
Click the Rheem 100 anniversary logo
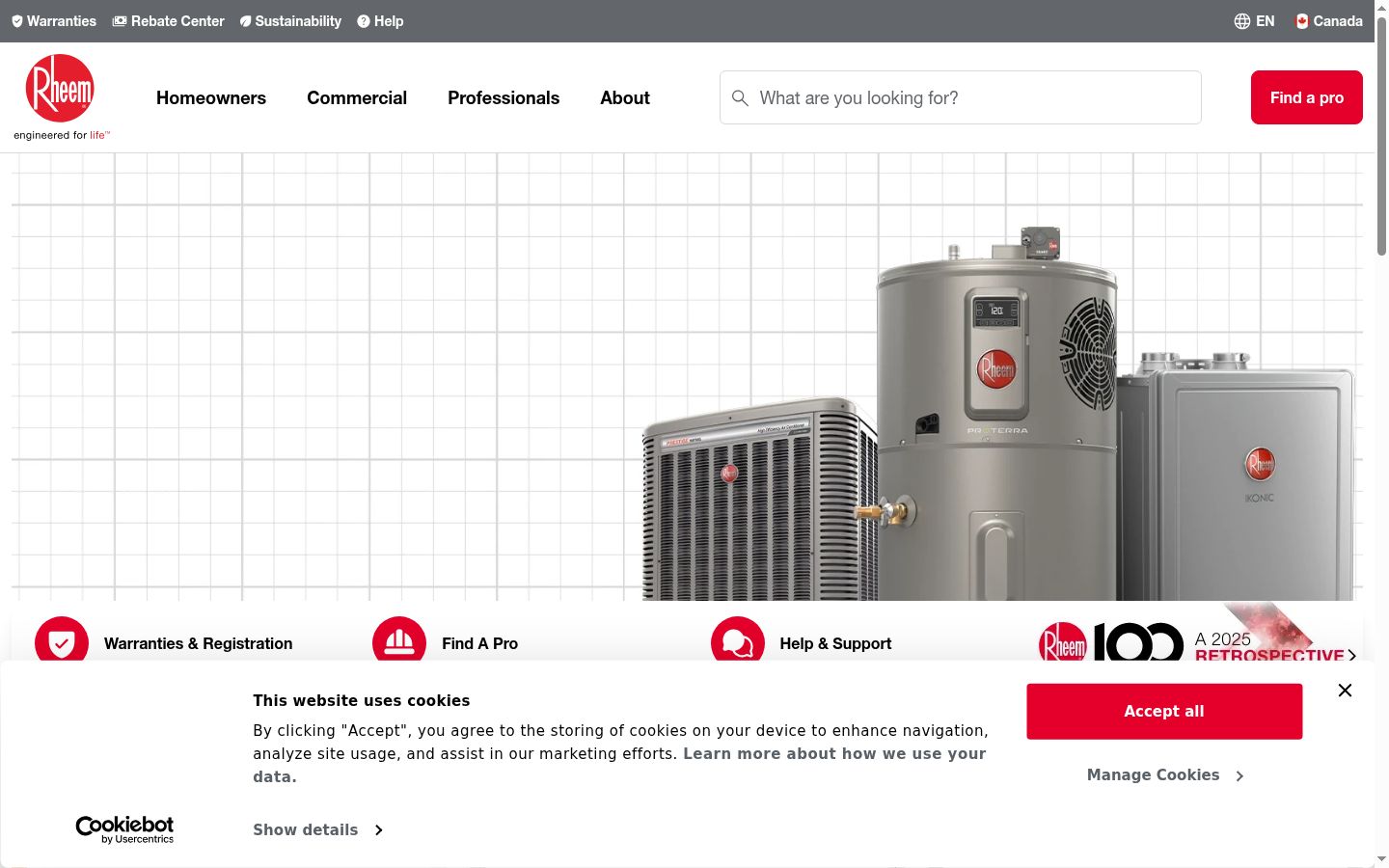(1111, 642)
